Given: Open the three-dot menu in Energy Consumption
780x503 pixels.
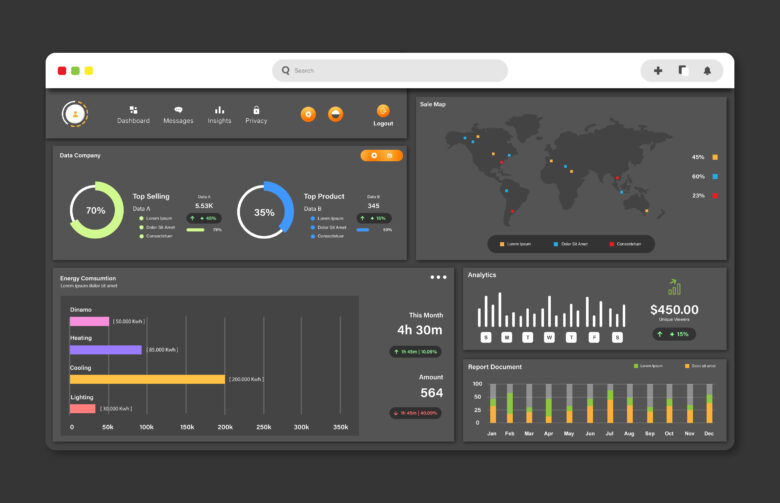Looking at the screenshot, I should point(438,277).
